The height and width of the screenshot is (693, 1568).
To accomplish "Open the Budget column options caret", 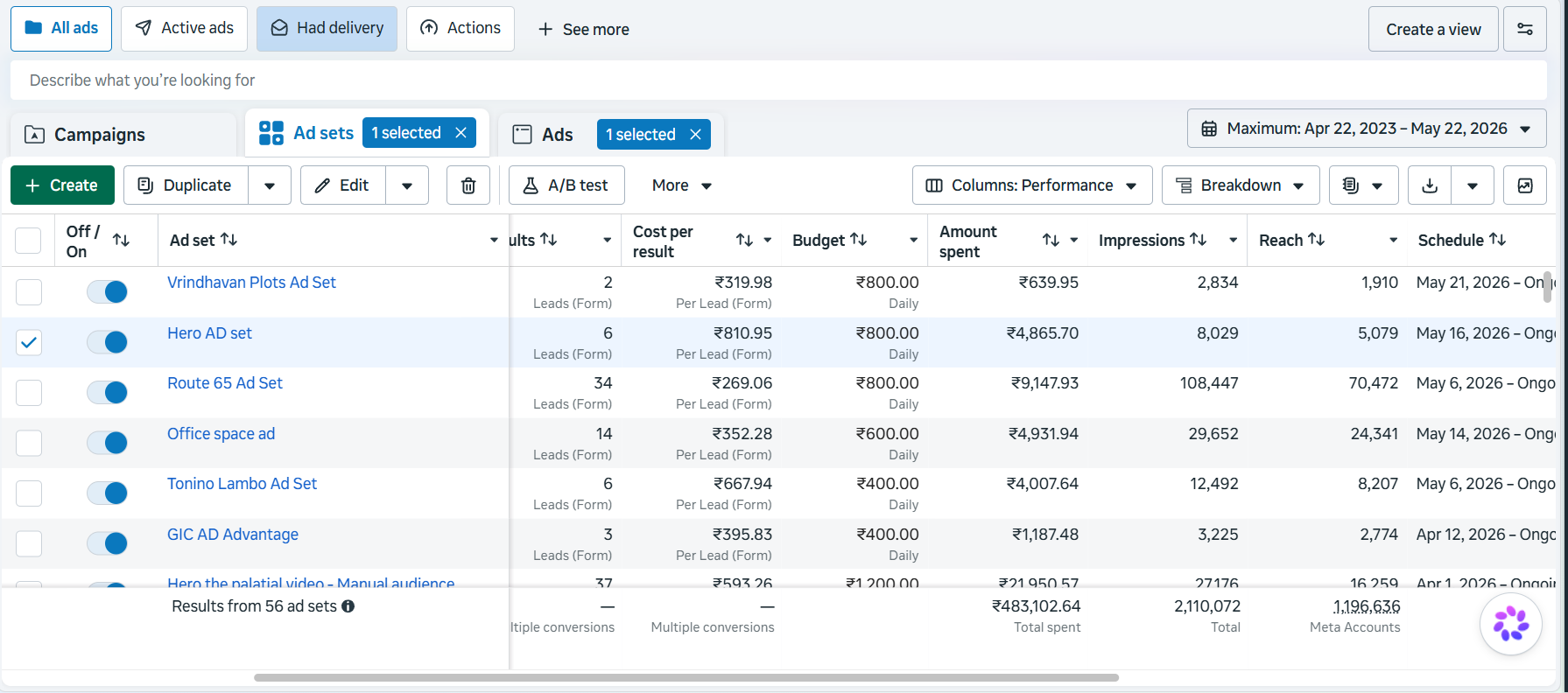I will pos(913,240).
